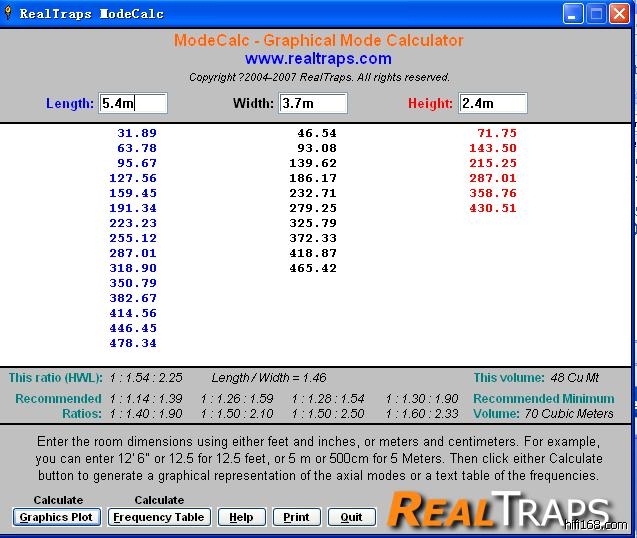
Task: Open the Help button
Action: (x=241, y=517)
